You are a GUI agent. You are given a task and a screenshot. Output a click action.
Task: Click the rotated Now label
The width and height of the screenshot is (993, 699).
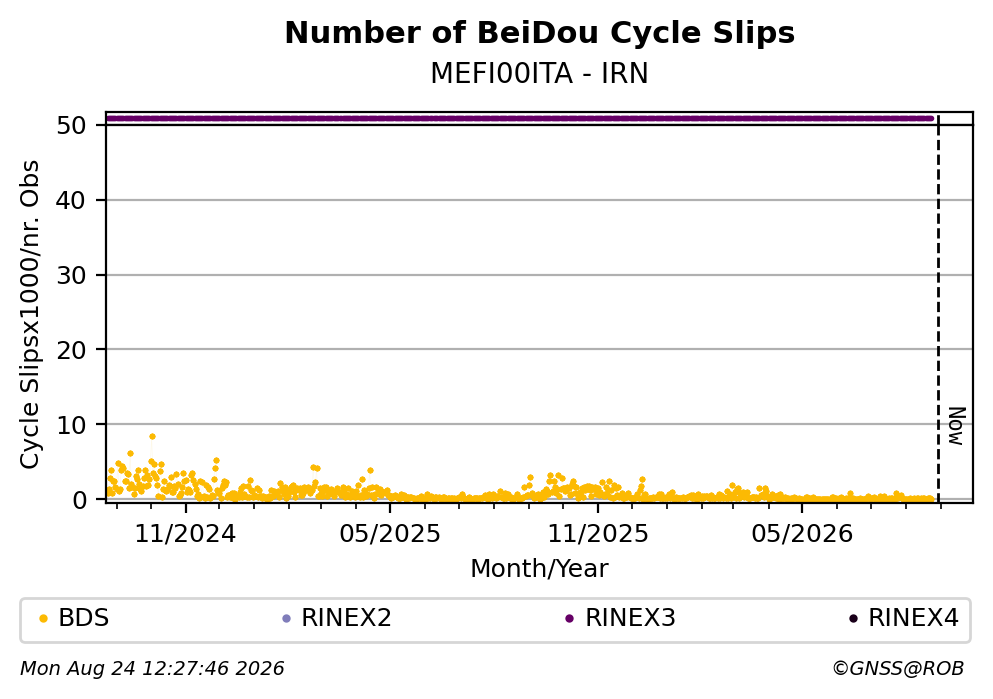[956, 426]
